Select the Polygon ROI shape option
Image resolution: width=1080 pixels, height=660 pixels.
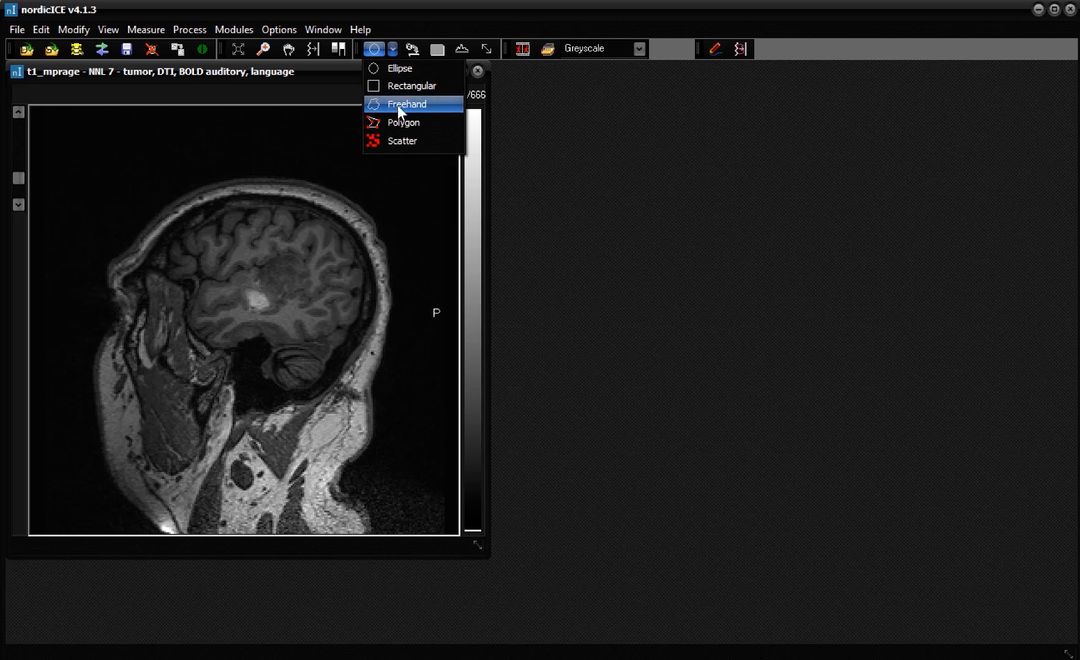pyautogui.click(x=404, y=122)
